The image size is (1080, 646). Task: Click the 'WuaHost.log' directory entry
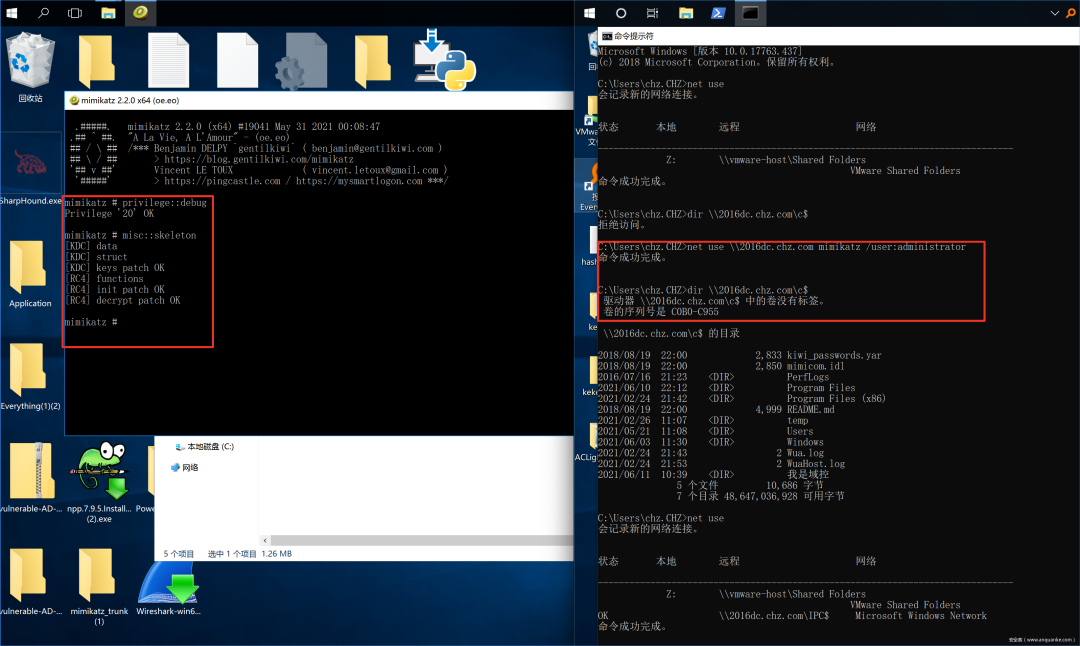816,463
